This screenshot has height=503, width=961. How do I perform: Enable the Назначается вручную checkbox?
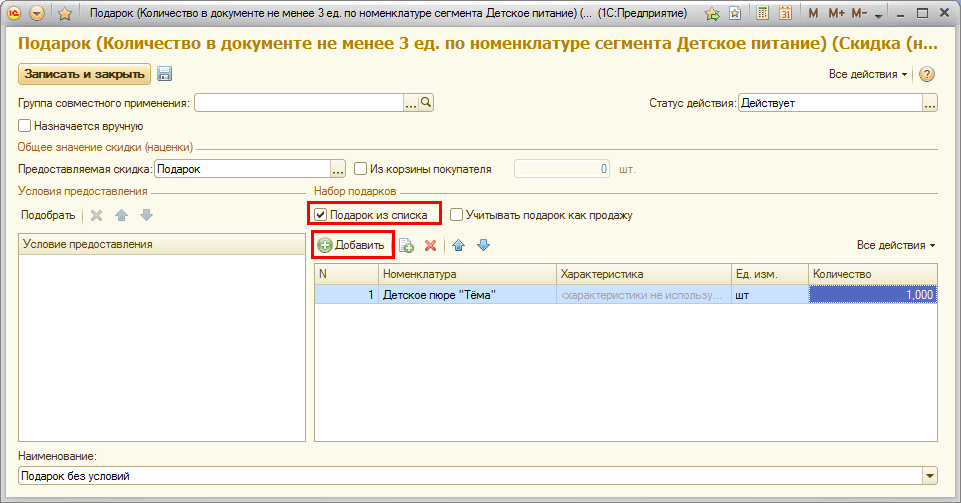[x=25, y=126]
